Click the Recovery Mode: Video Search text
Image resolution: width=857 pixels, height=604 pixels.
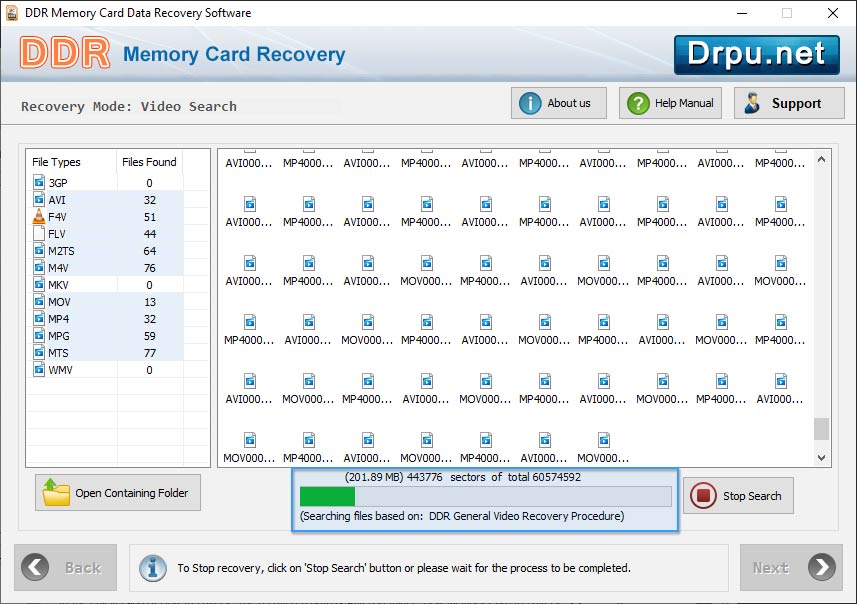(129, 106)
